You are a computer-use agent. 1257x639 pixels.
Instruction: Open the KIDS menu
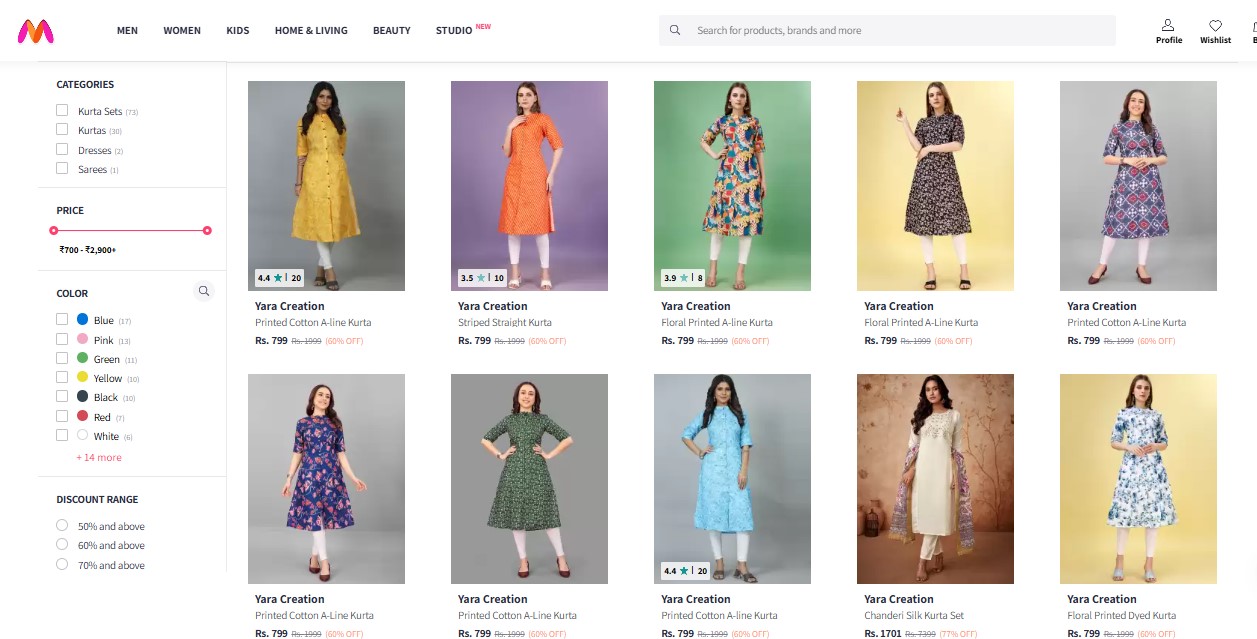(x=238, y=31)
